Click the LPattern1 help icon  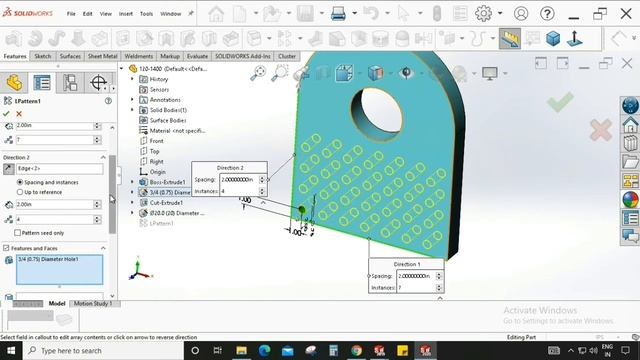click(x=108, y=101)
